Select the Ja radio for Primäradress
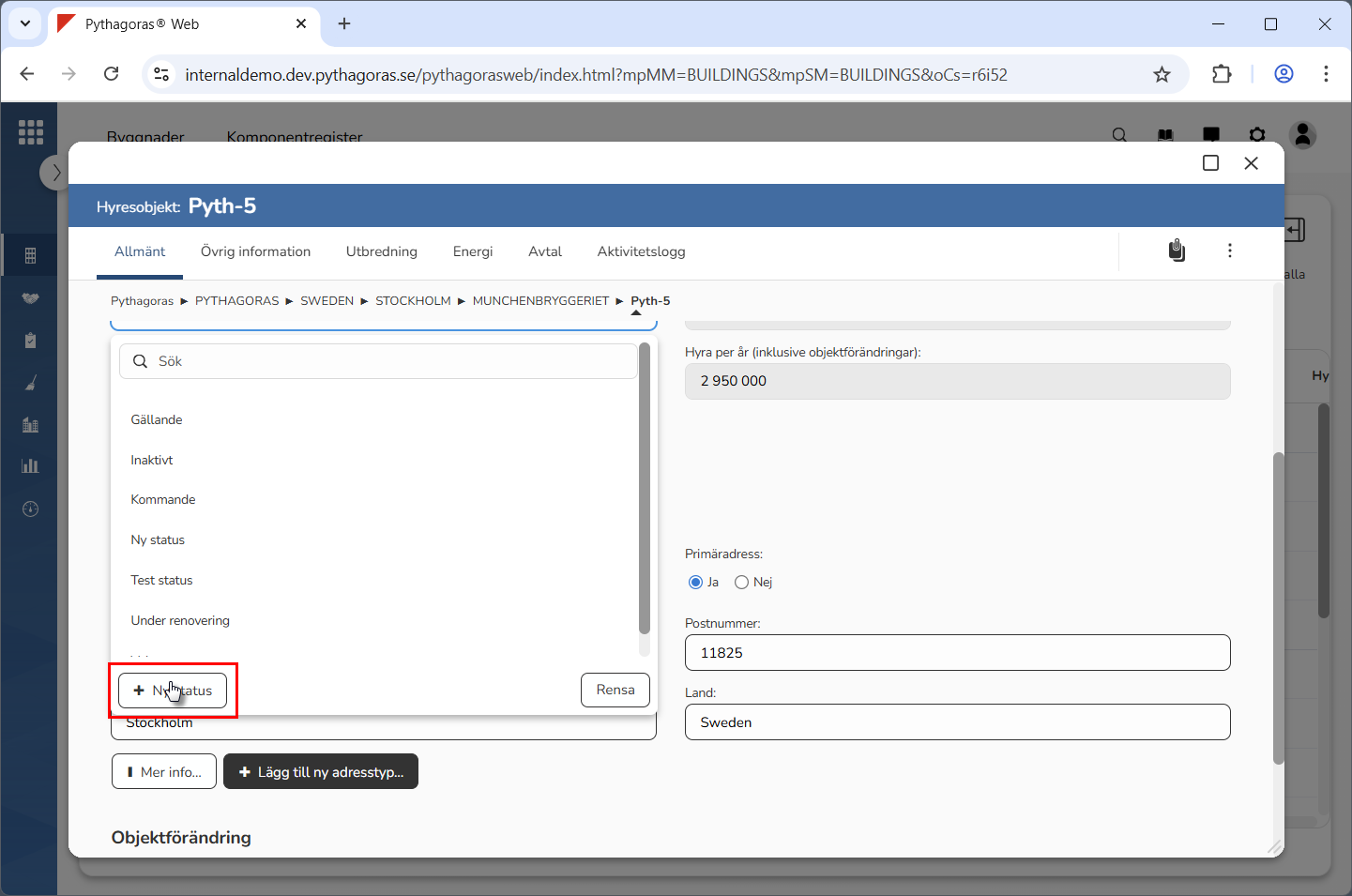 [695, 583]
